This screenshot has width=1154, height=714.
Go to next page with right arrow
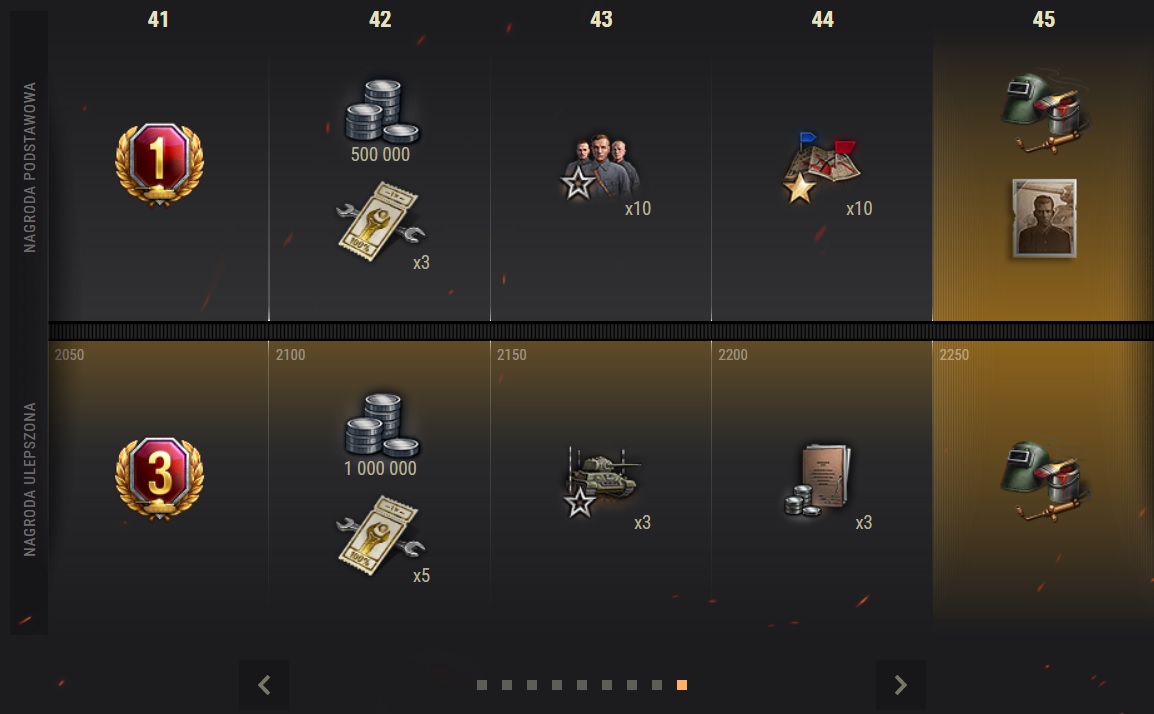click(900, 685)
